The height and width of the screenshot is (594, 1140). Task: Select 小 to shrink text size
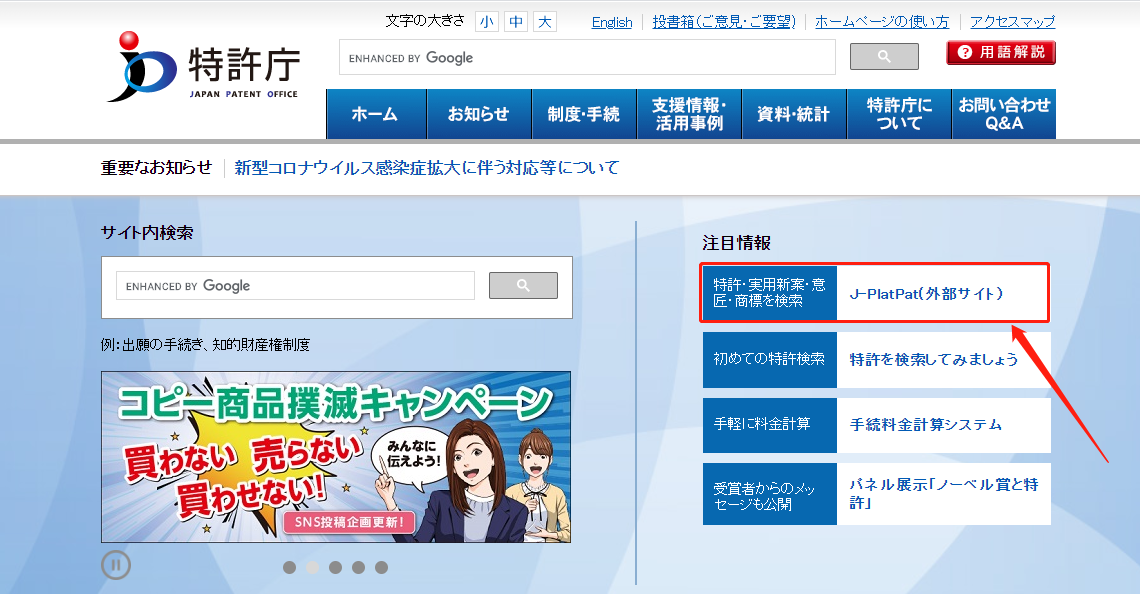(x=487, y=21)
